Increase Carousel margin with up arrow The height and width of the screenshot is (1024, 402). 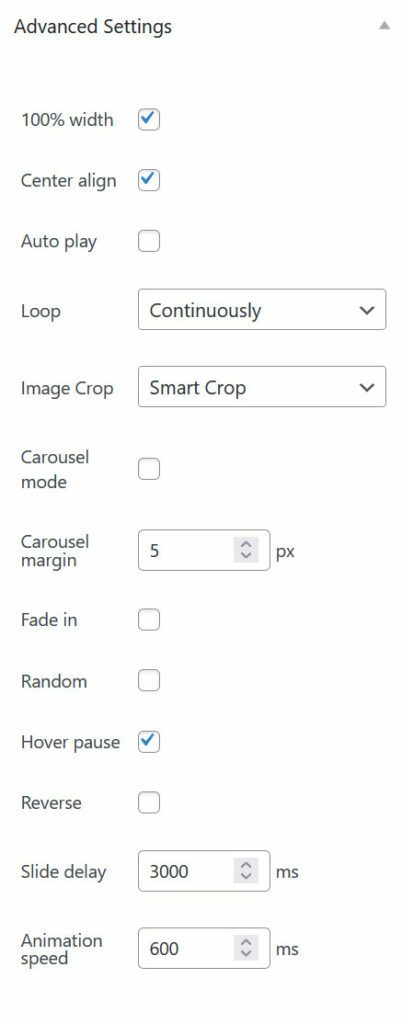[x=246, y=544]
